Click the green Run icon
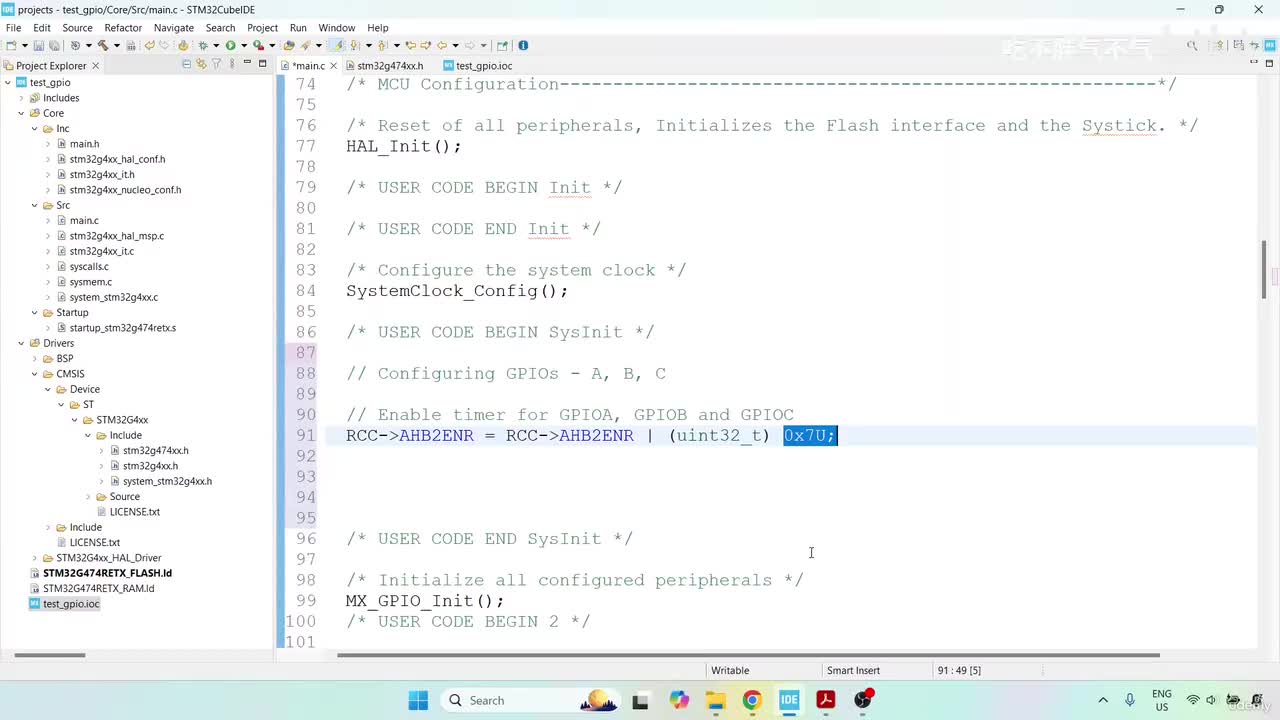The image size is (1280, 720). pos(230,45)
